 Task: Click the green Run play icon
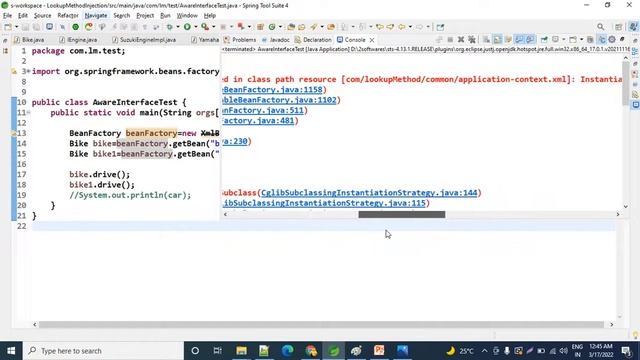[187, 27]
